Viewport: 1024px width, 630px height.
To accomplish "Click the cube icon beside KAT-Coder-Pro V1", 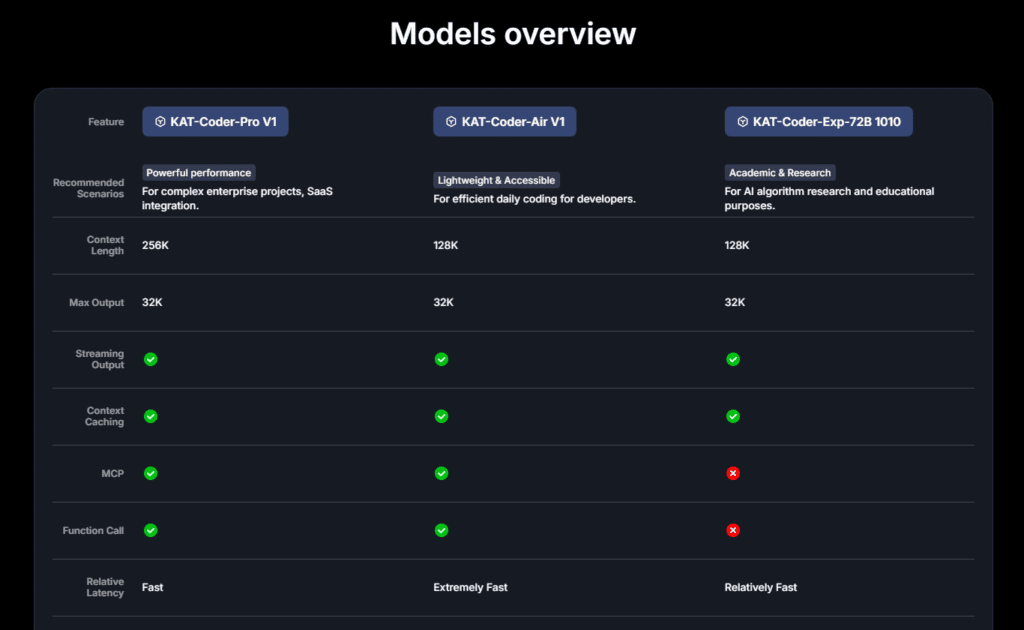I will (160, 122).
